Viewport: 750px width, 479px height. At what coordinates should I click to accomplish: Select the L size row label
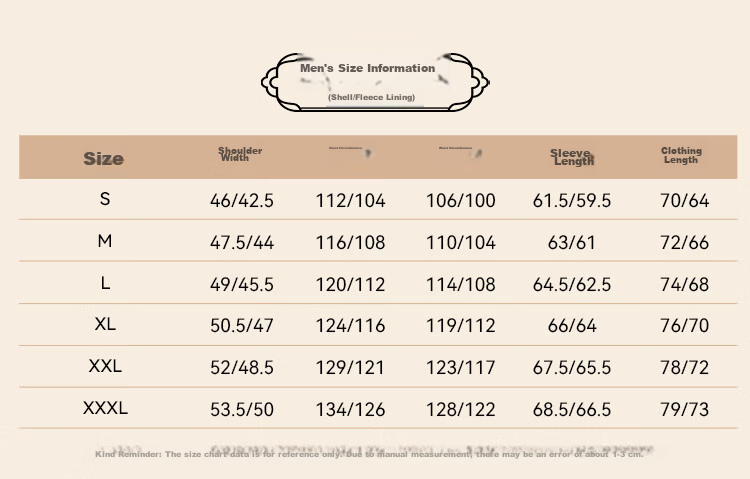(105, 283)
